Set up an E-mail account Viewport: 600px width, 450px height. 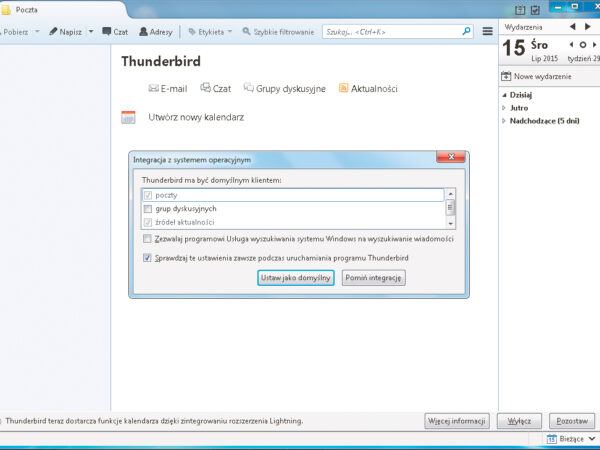pyautogui.click(x=167, y=89)
